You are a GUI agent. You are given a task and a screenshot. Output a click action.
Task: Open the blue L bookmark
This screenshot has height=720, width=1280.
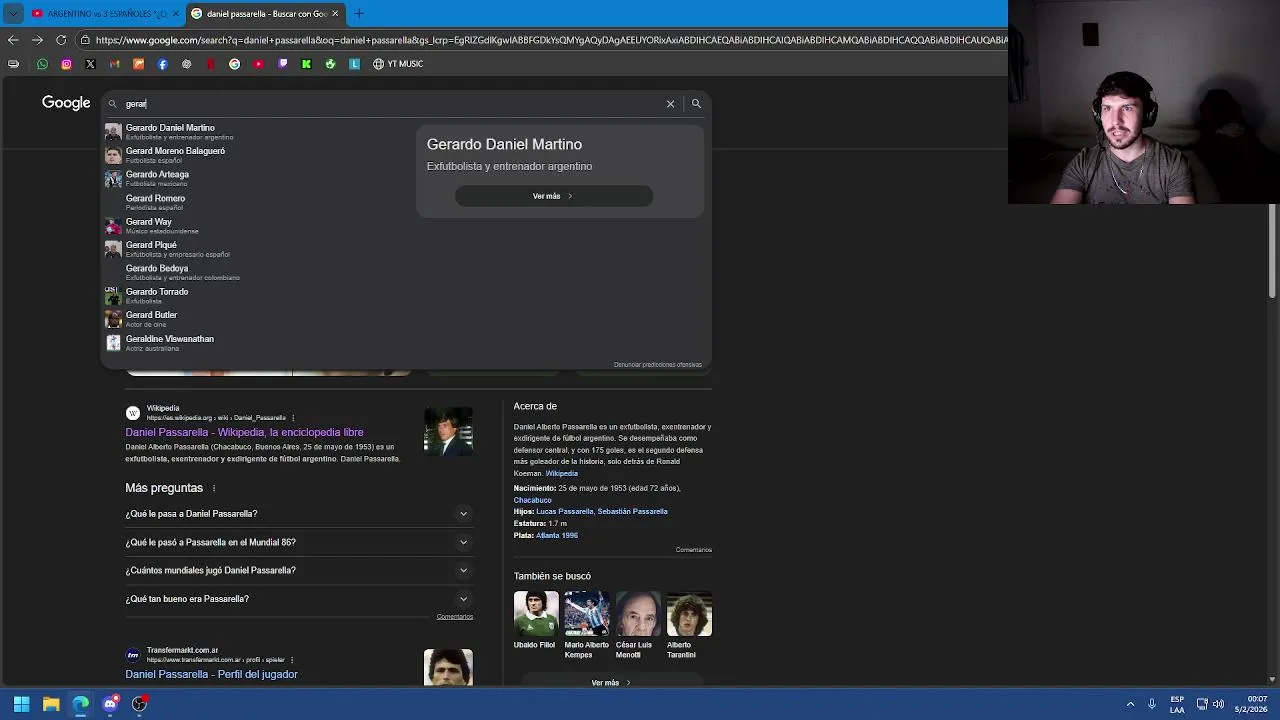click(x=354, y=64)
